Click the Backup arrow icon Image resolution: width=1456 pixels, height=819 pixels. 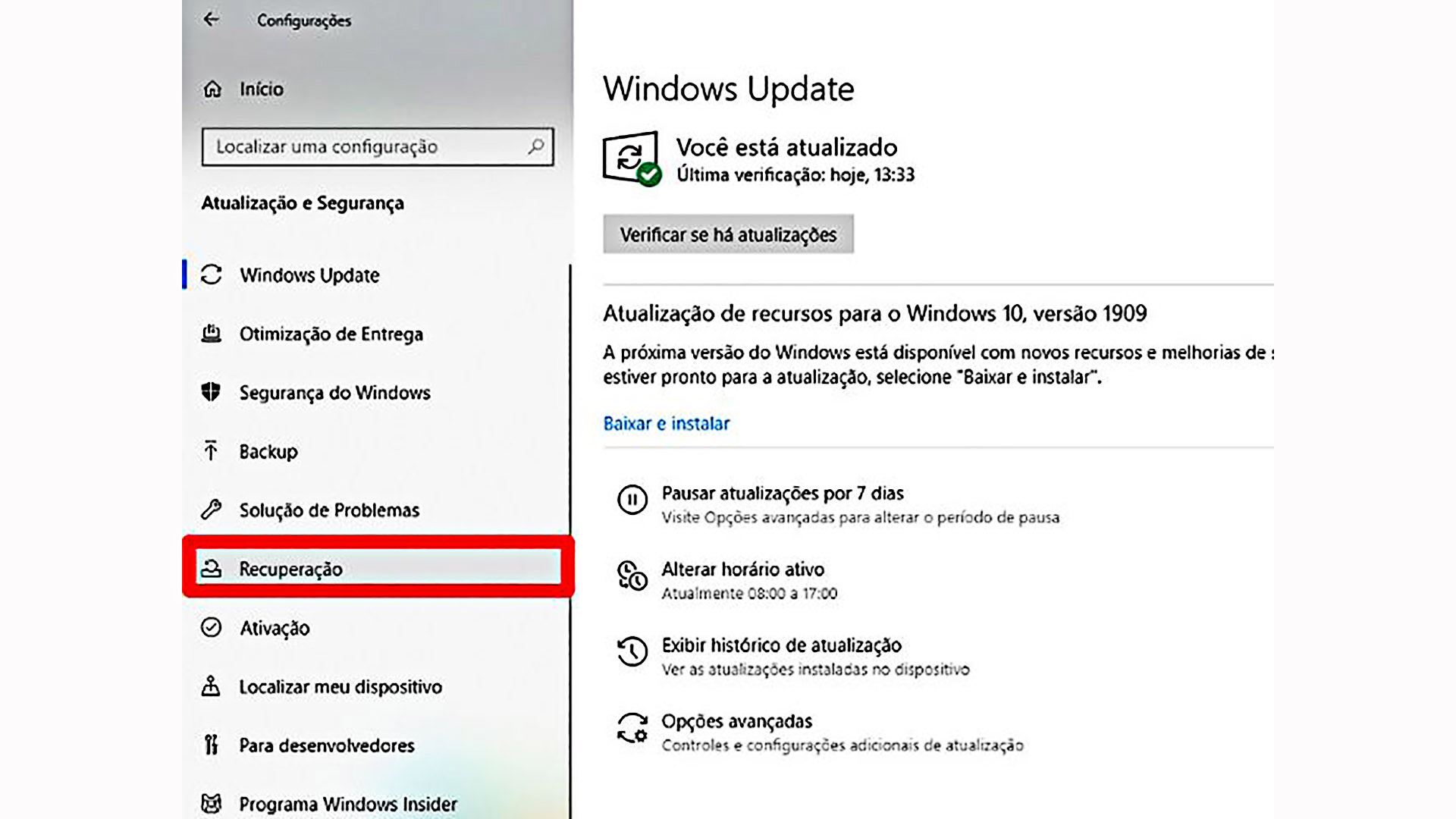pos(211,450)
